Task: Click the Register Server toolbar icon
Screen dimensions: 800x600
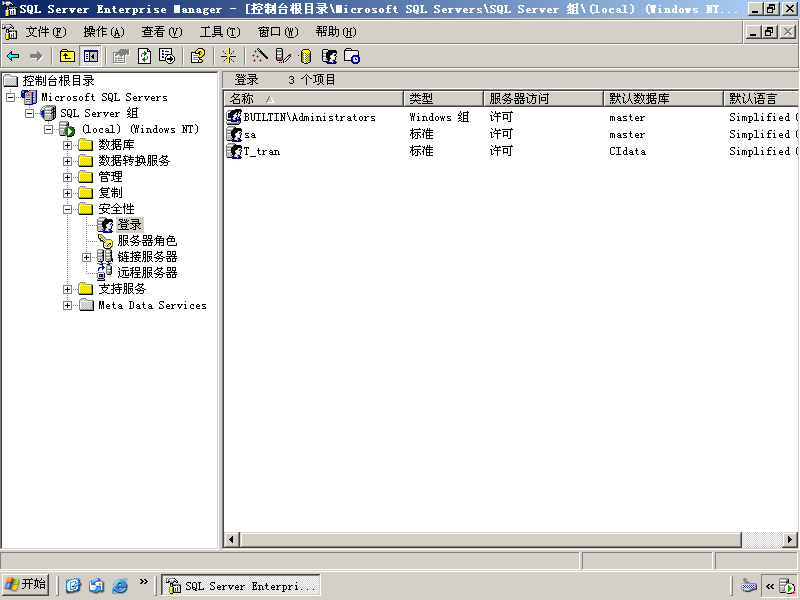Action: click(283, 56)
